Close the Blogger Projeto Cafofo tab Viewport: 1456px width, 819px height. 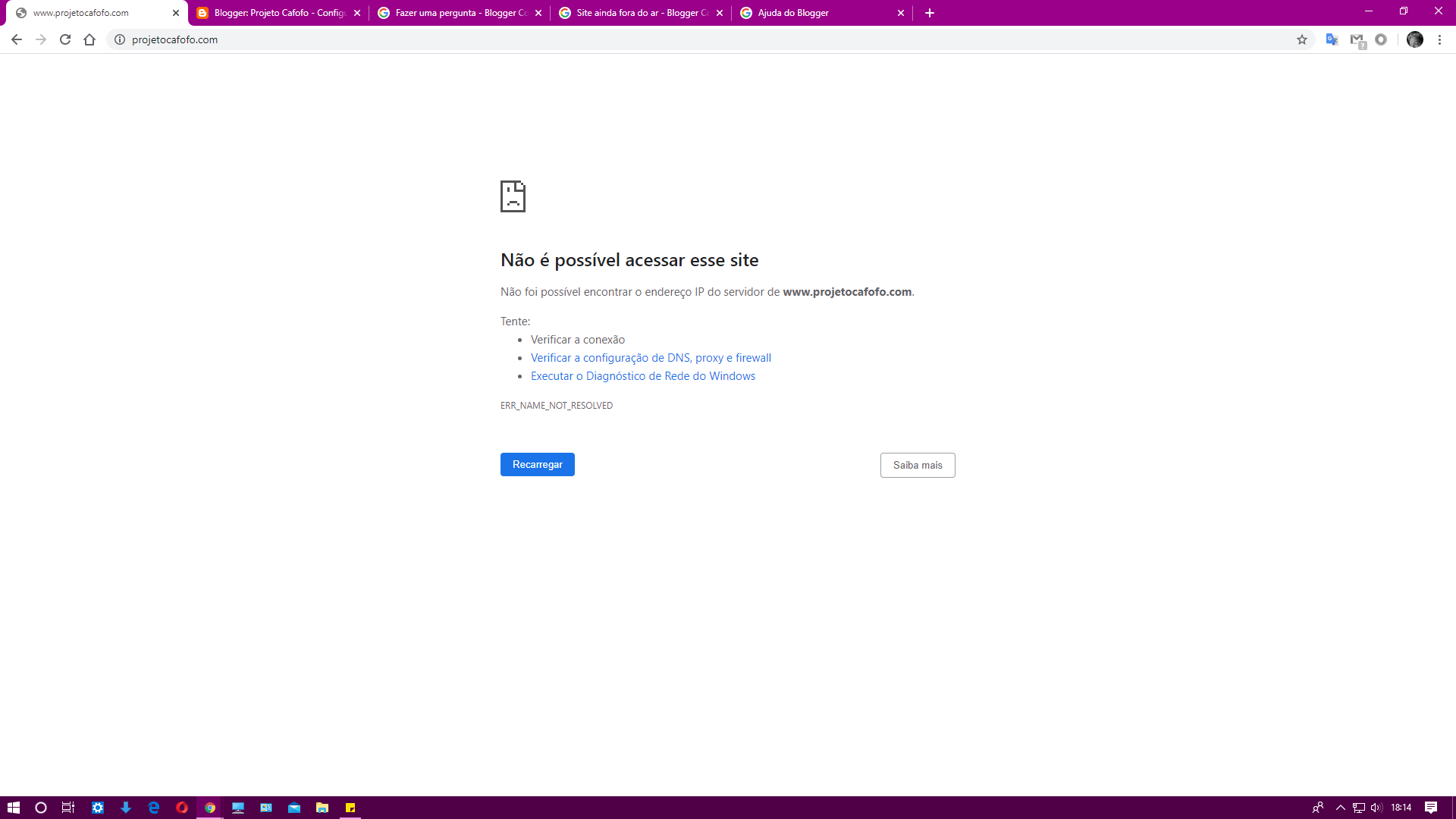point(357,13)
